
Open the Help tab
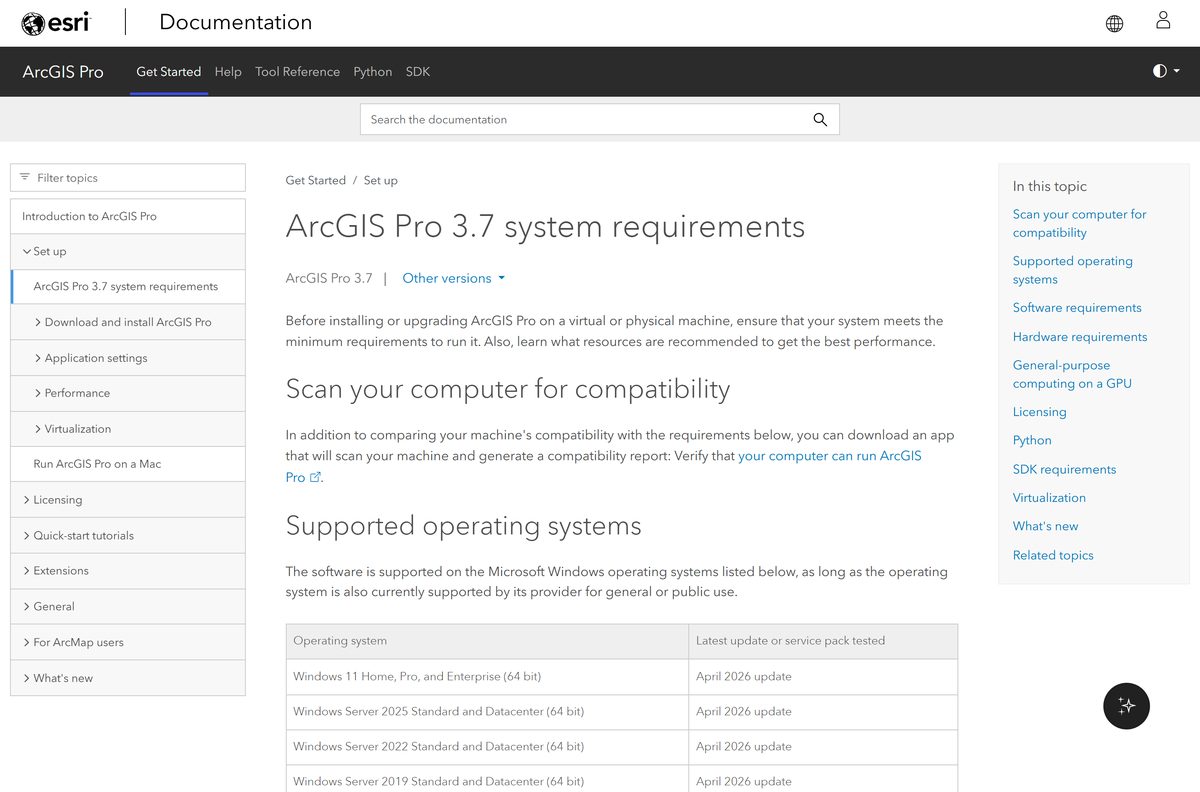[x=228, y=72]
